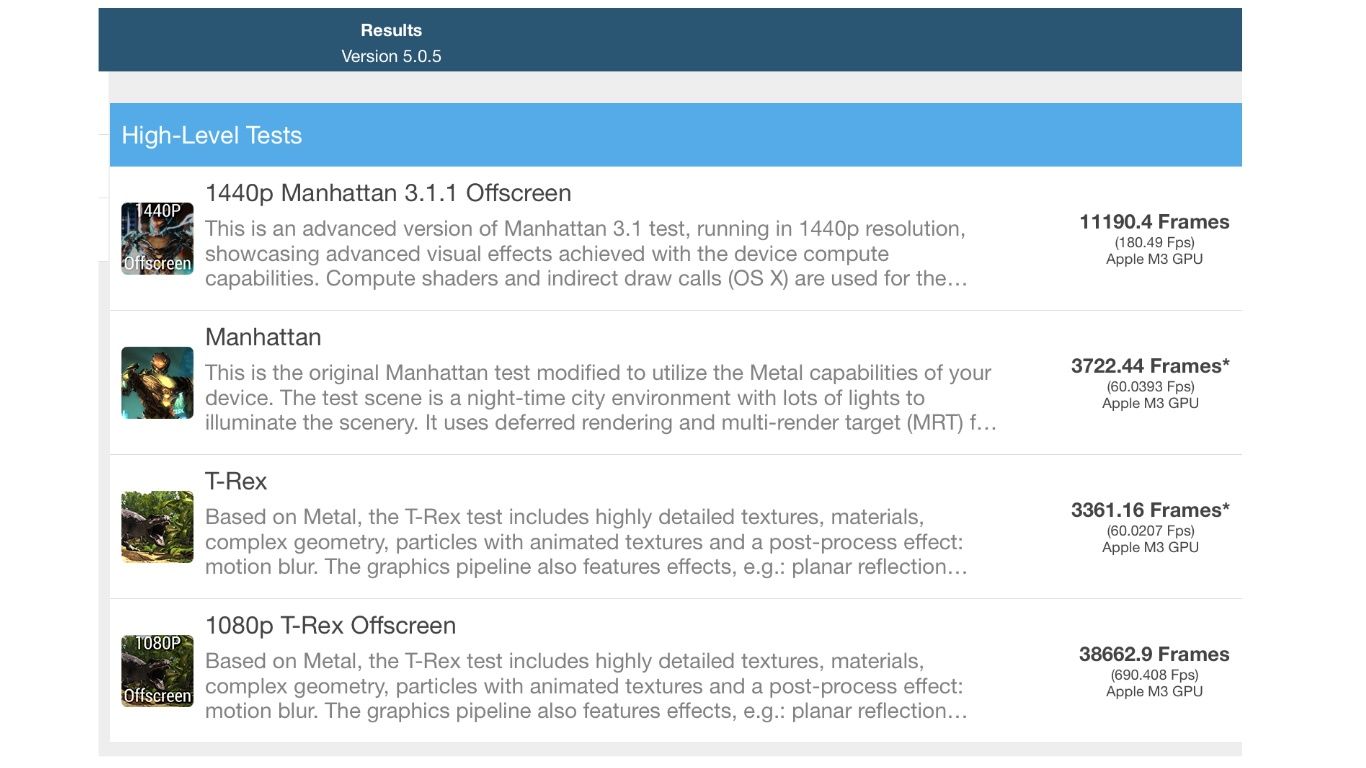
Task: Click the Manhattan night-time city description
Action: [601, 398]
